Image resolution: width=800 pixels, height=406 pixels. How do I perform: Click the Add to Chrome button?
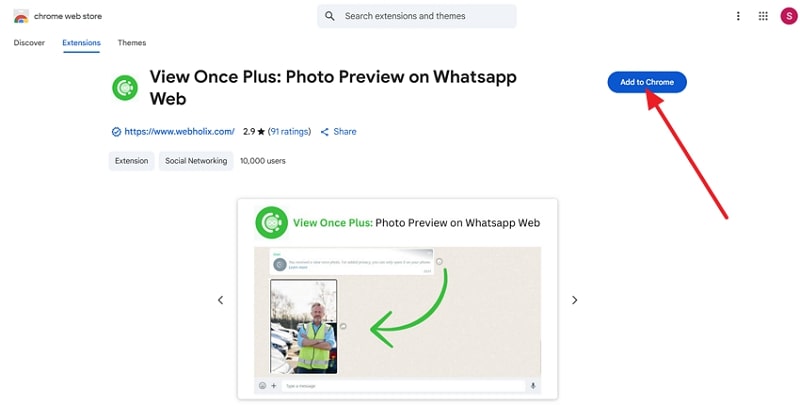[x=647, y=82]
